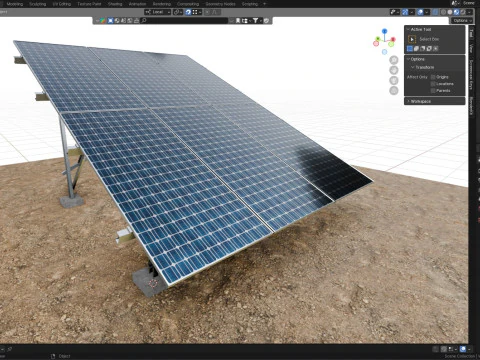Open object types visibility dropdown
The image size is (480, 360).
(395, 12)
